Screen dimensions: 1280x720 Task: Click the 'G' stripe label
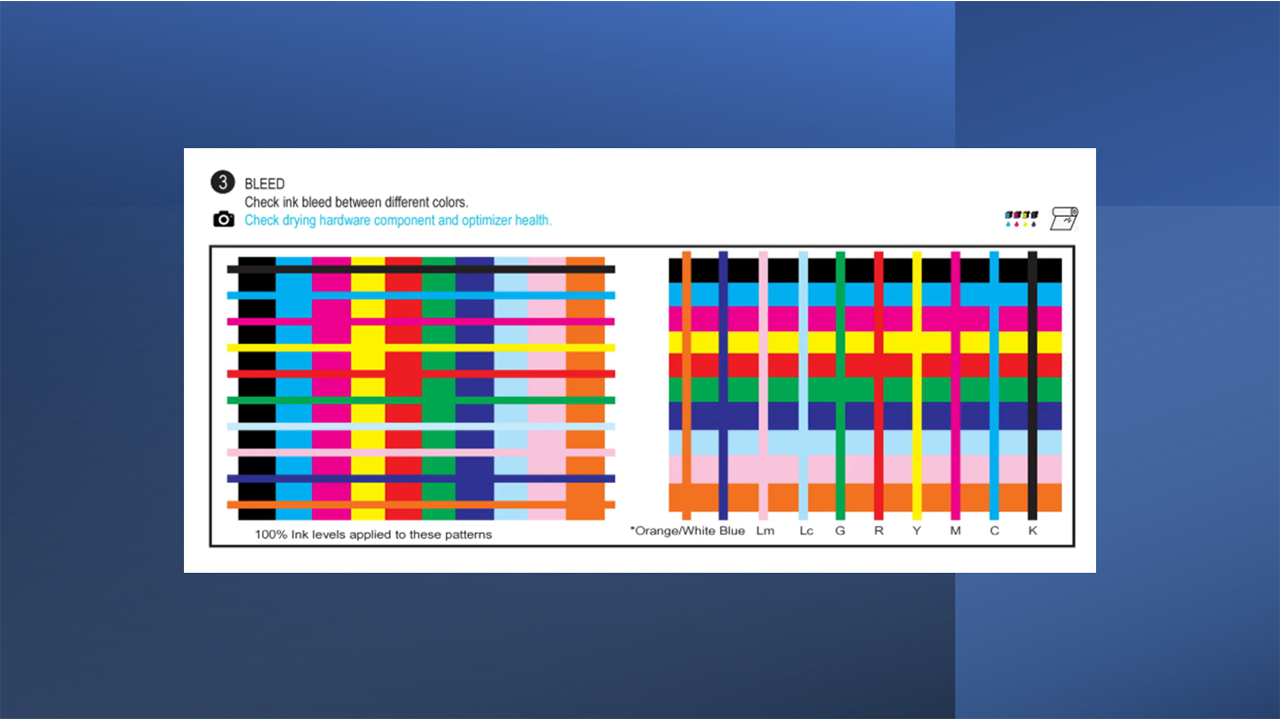840,531
